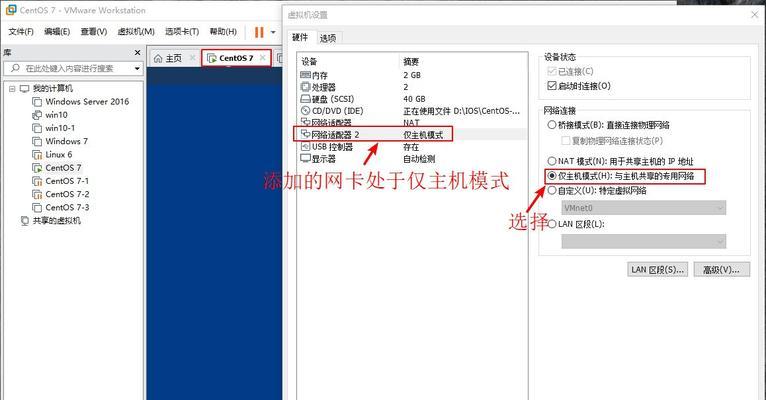Toggle 启动时连接(O) checkbox
The height and width of the screenshot is (400, 766).
pyautogui.click(x=552, y=86)
